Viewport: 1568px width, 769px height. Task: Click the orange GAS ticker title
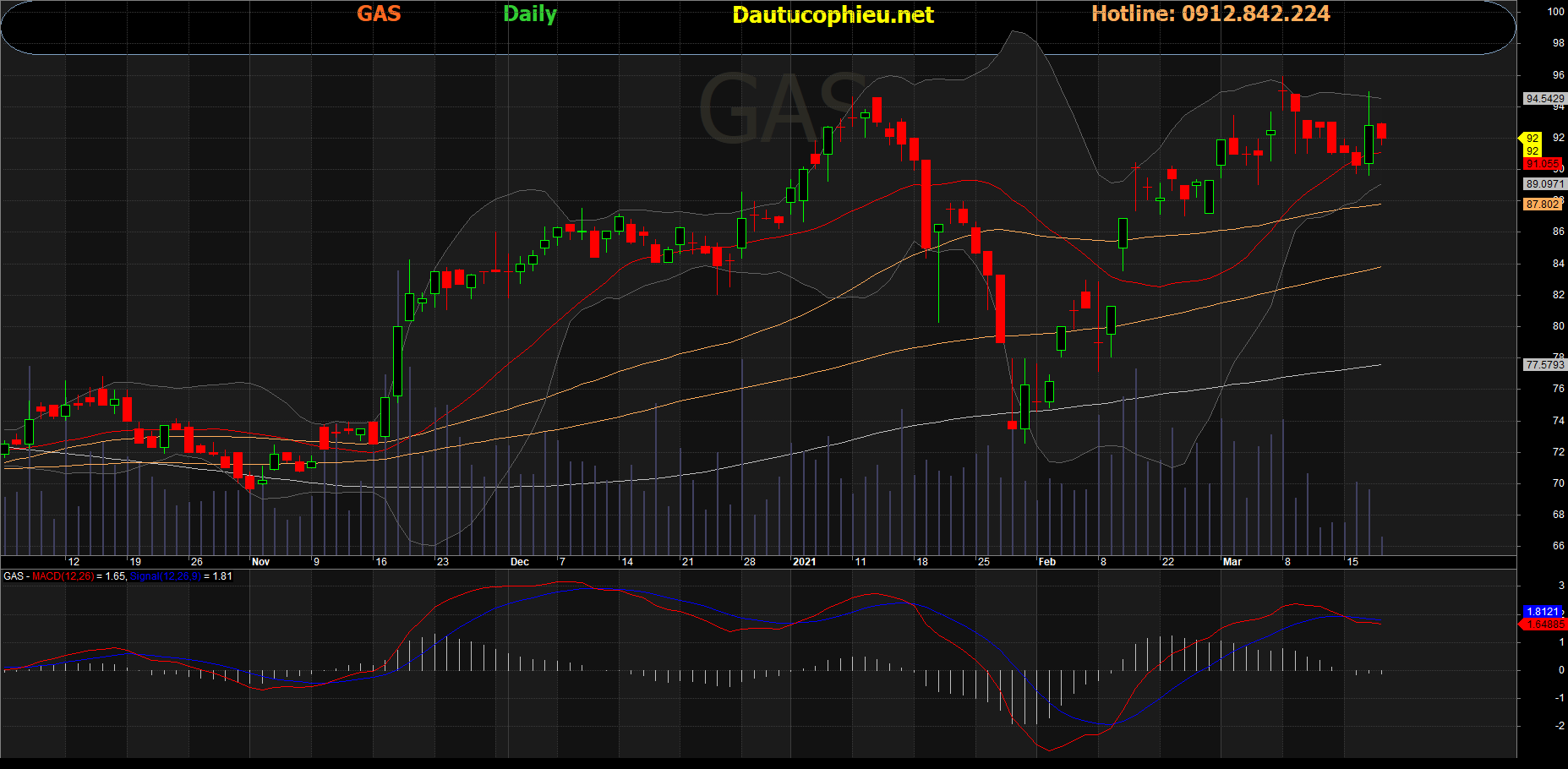[378, 14]
